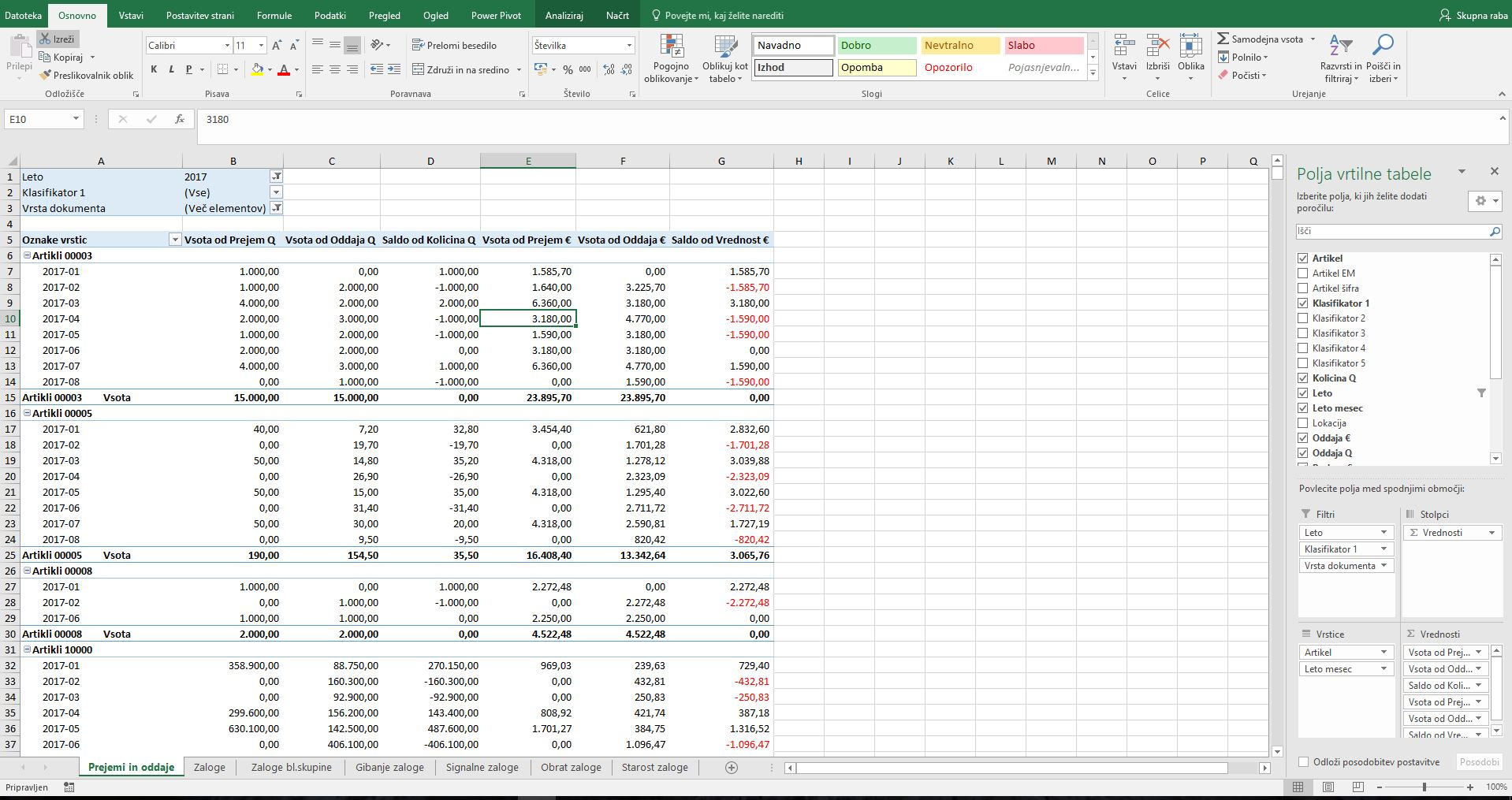Viewport: 1512px width, 800px height.
Task: Uncheck the Klasifikator 1 field checkbox
Action: (x=1302, y=303)
